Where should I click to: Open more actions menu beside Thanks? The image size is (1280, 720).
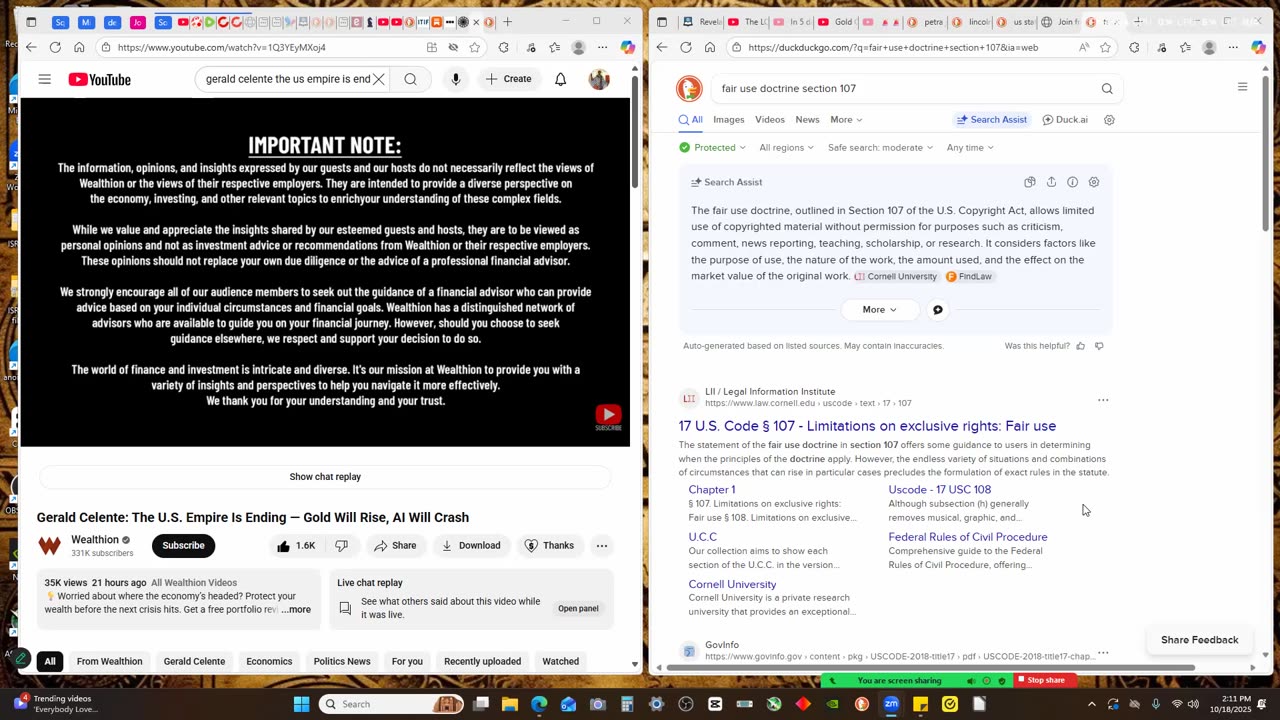pos(602,545)
